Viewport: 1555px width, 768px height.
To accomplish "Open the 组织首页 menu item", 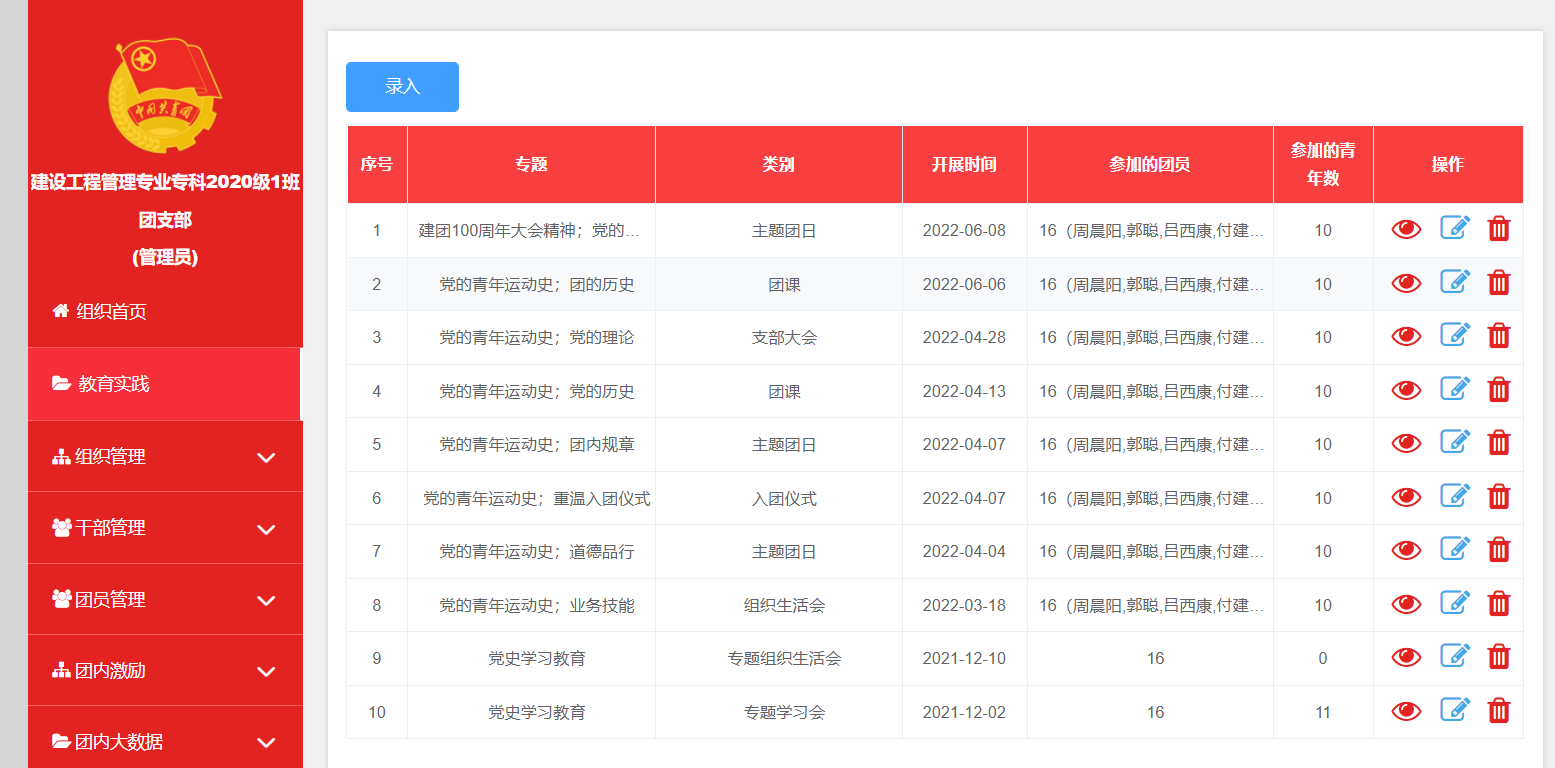I will [112, 312].
